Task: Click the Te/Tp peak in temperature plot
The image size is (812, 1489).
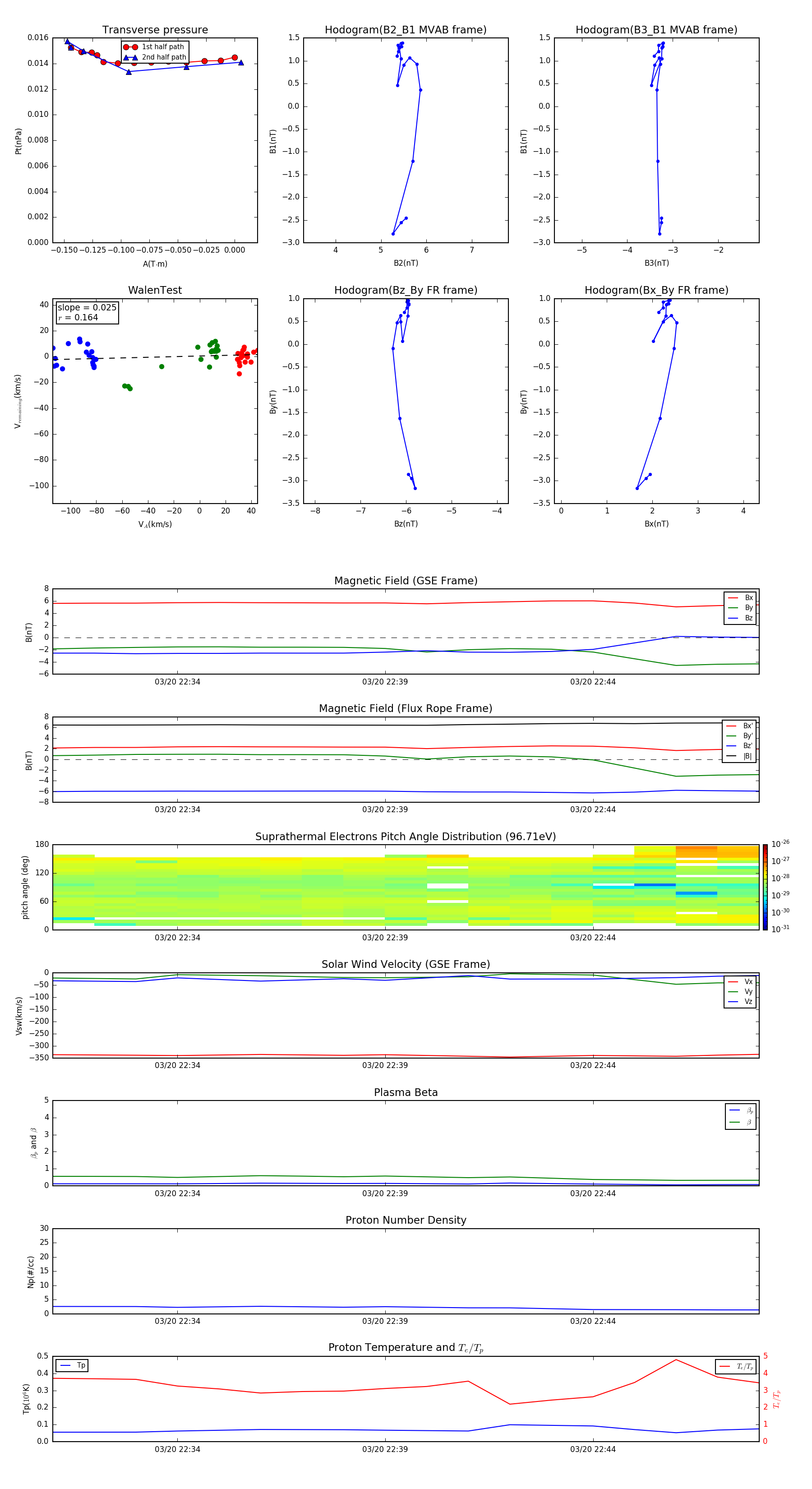Action: coord(676,1360)
